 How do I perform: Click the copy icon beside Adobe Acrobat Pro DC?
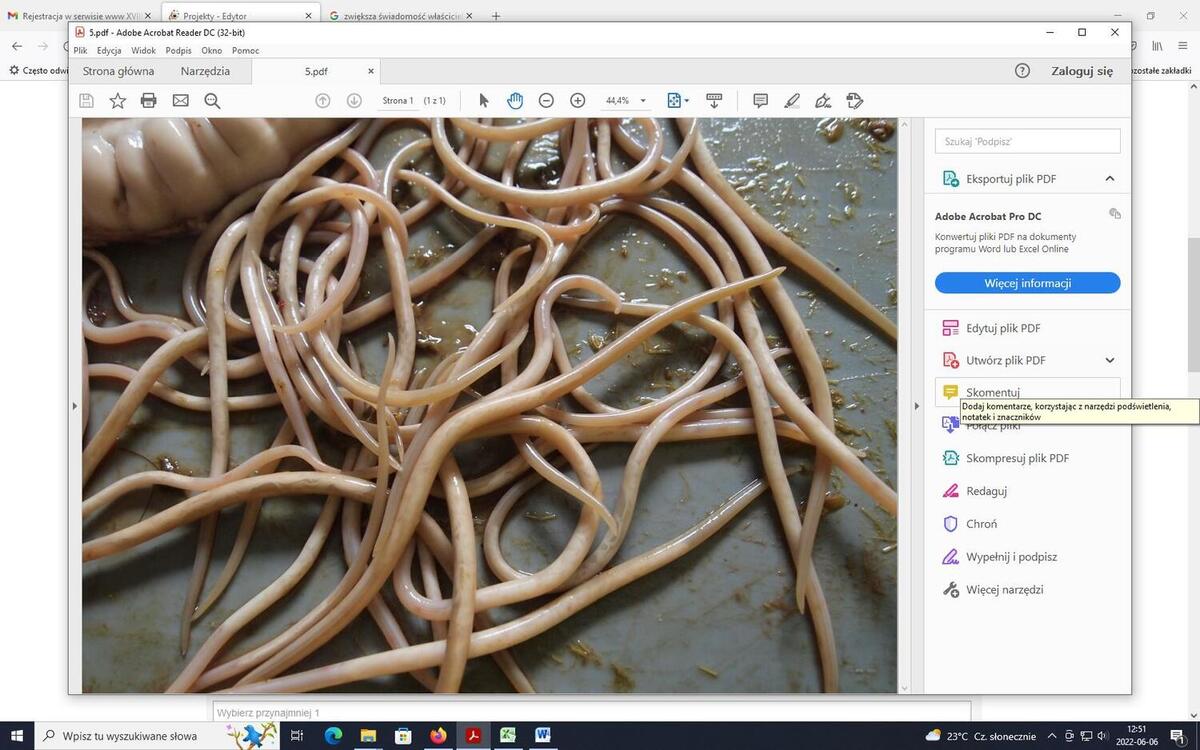[1114, 214]
